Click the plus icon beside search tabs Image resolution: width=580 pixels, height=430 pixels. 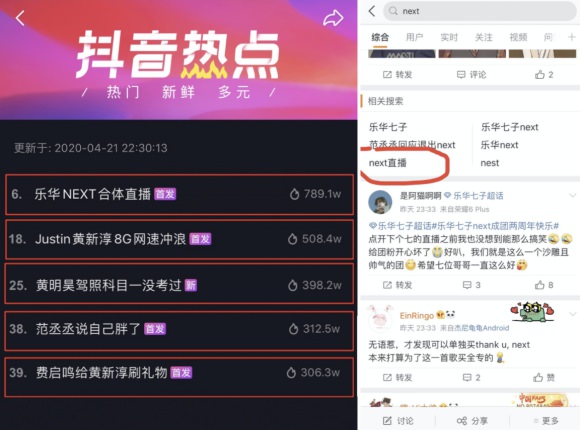point(571,37)
